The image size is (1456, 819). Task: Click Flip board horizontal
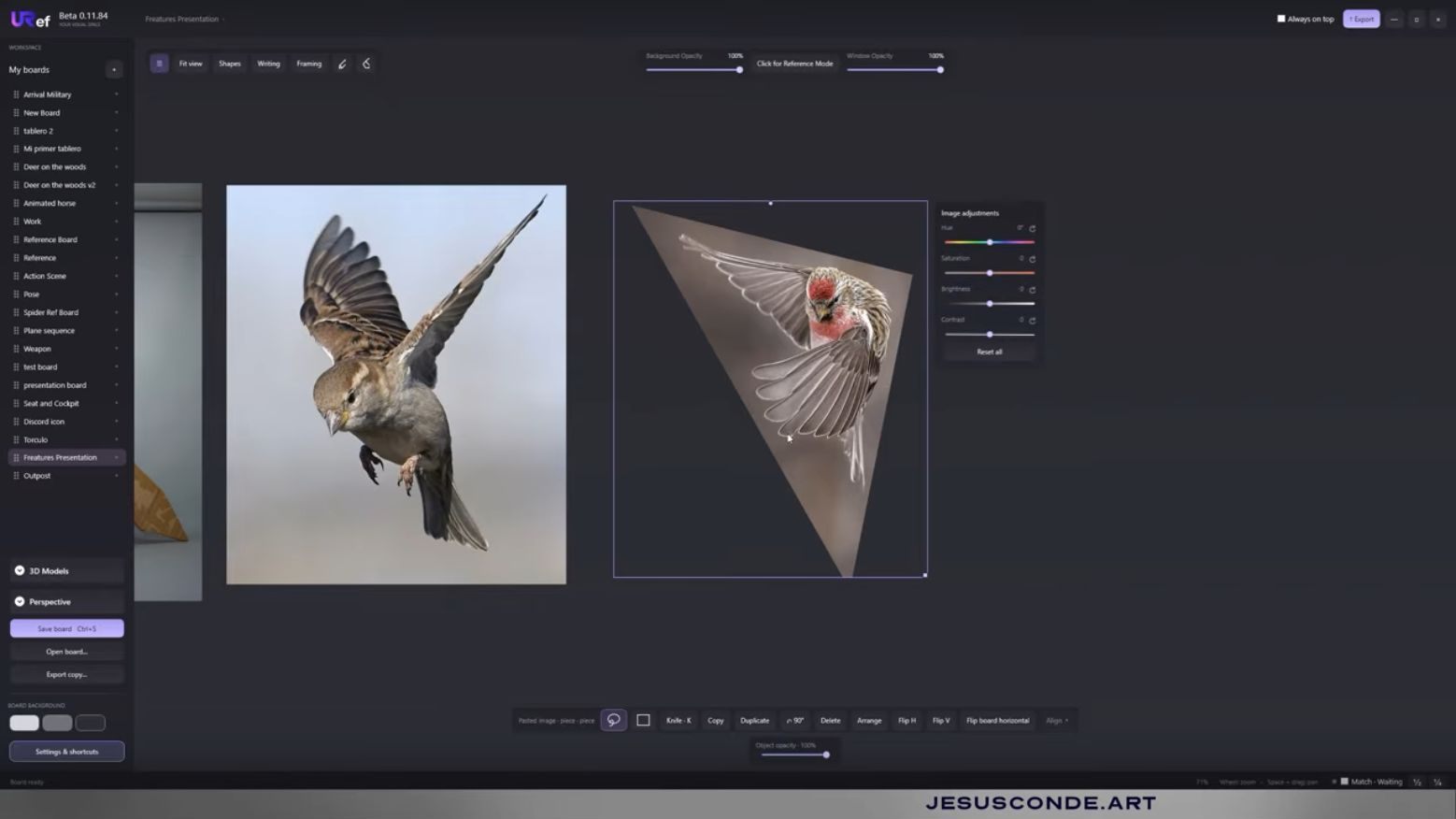coord(998,720)
